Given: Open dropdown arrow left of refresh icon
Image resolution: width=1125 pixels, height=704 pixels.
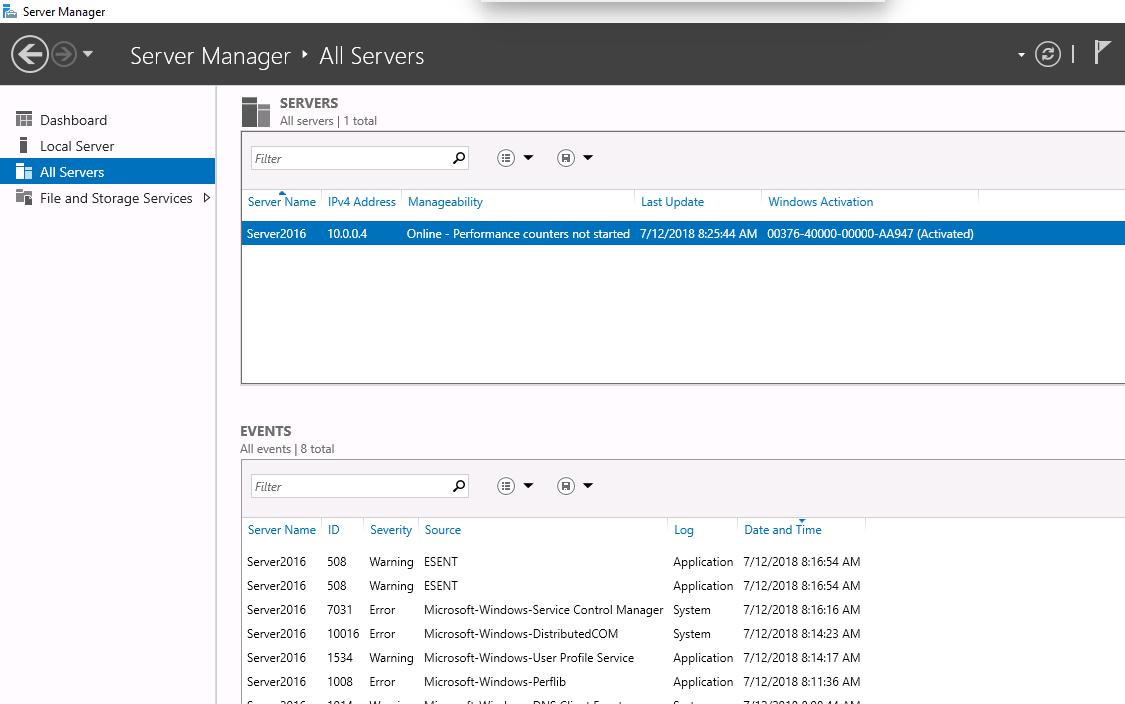Looking at the screenshot, I should (1021, 55).
